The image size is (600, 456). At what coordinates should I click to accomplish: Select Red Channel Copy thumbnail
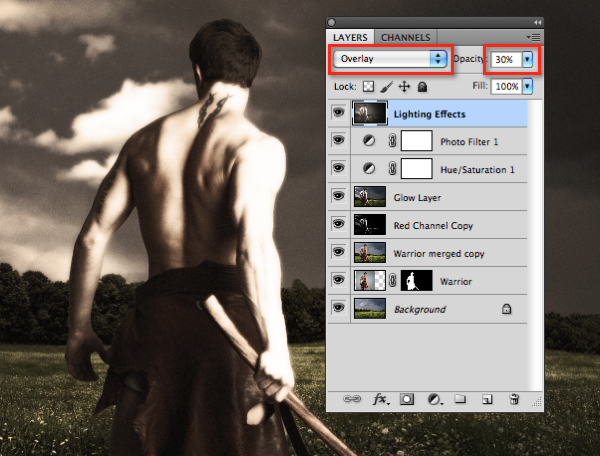(x=370, y=224)
